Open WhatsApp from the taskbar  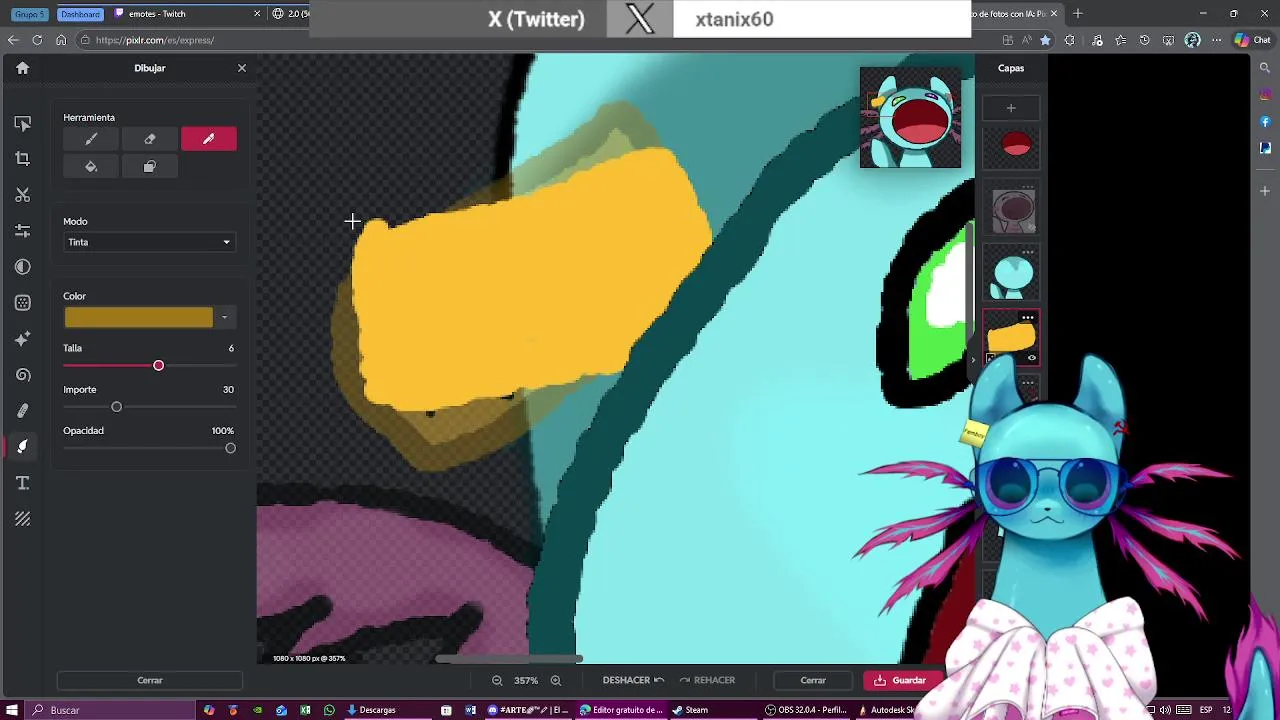pyautogui.click(x=329, y=710)
